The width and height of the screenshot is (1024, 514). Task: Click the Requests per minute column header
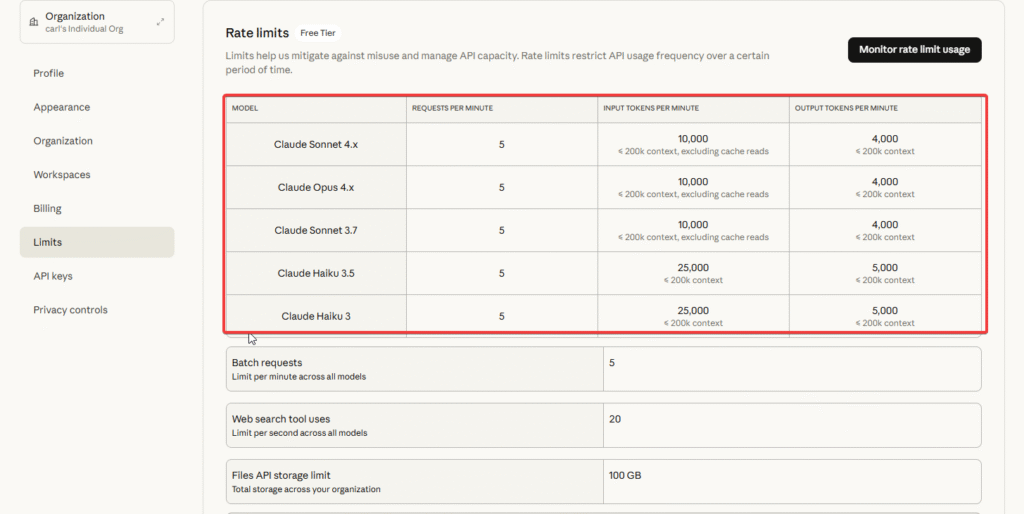452,108
